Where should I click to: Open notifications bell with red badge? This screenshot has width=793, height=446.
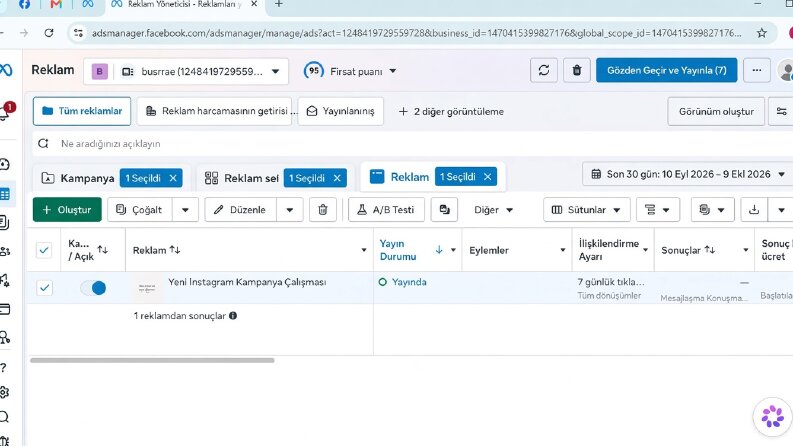coord(5,112)
